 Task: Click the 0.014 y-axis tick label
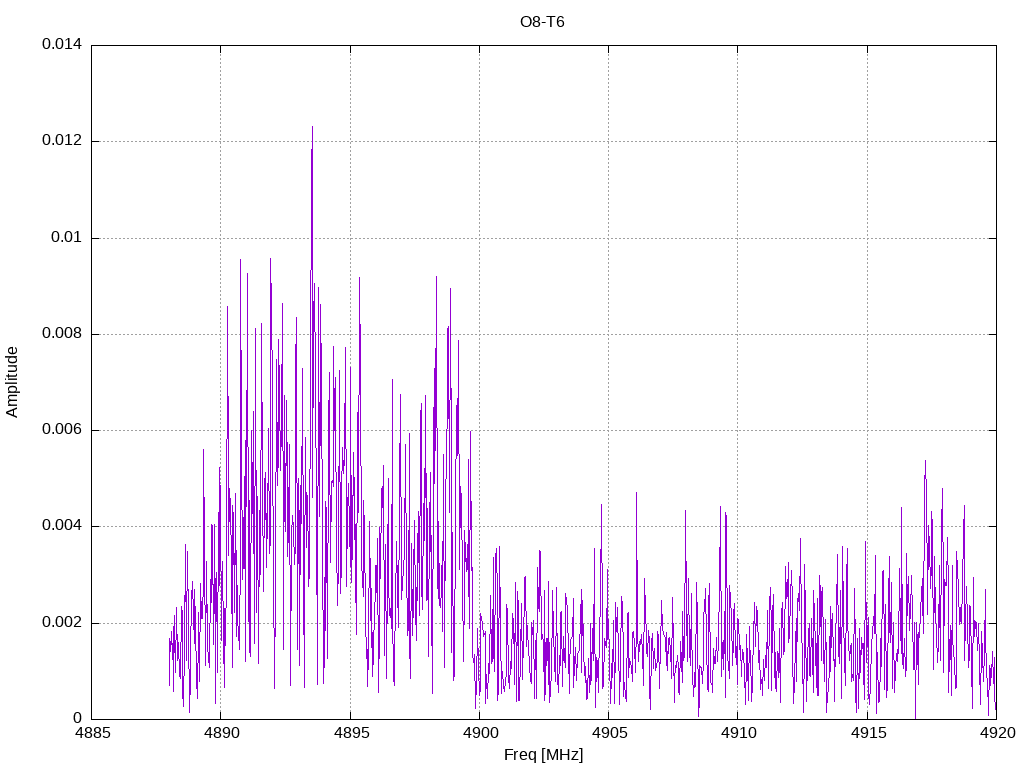tap(61, 45)
